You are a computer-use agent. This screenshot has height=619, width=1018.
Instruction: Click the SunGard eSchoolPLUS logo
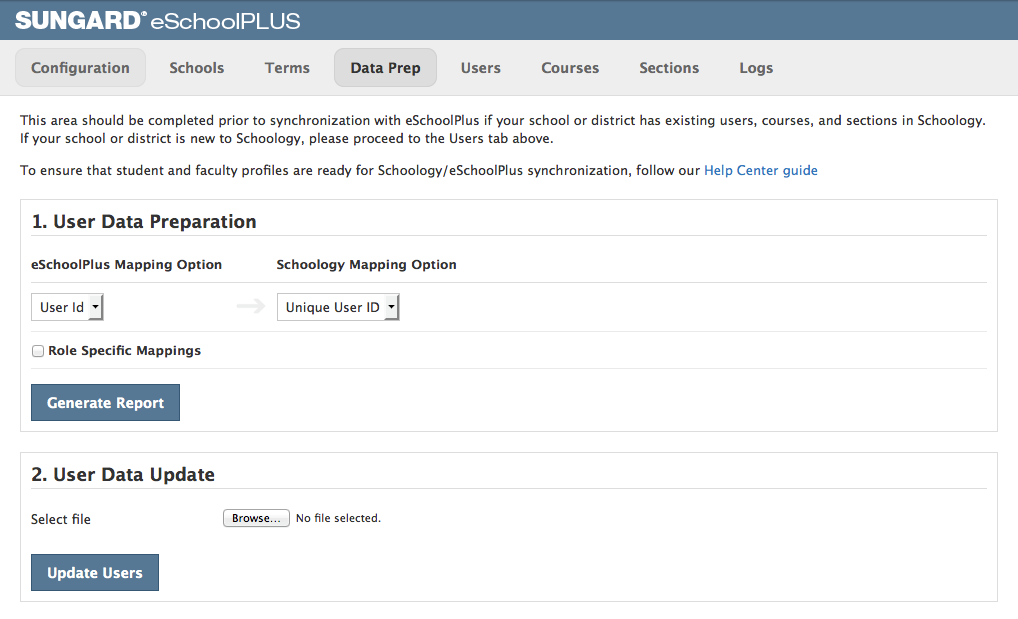pos(157,20)
